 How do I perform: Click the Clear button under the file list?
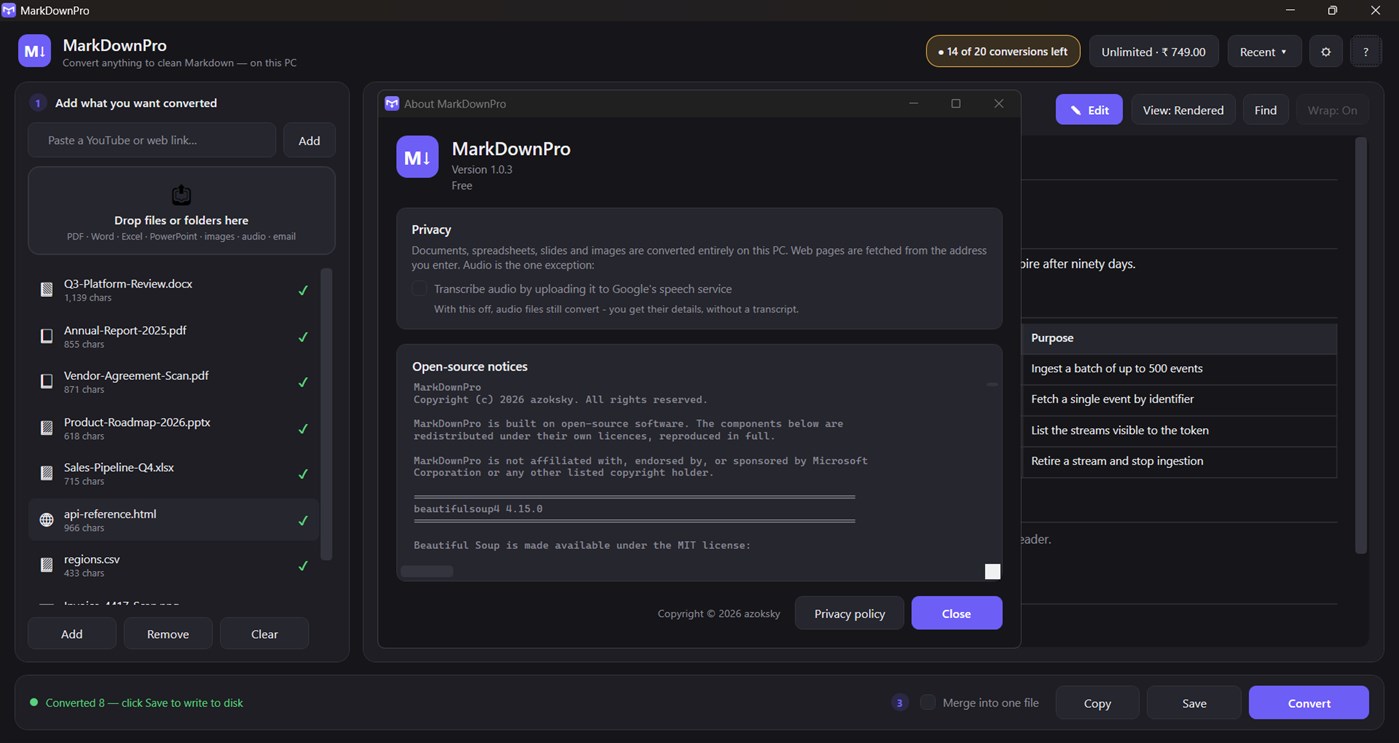264,634
